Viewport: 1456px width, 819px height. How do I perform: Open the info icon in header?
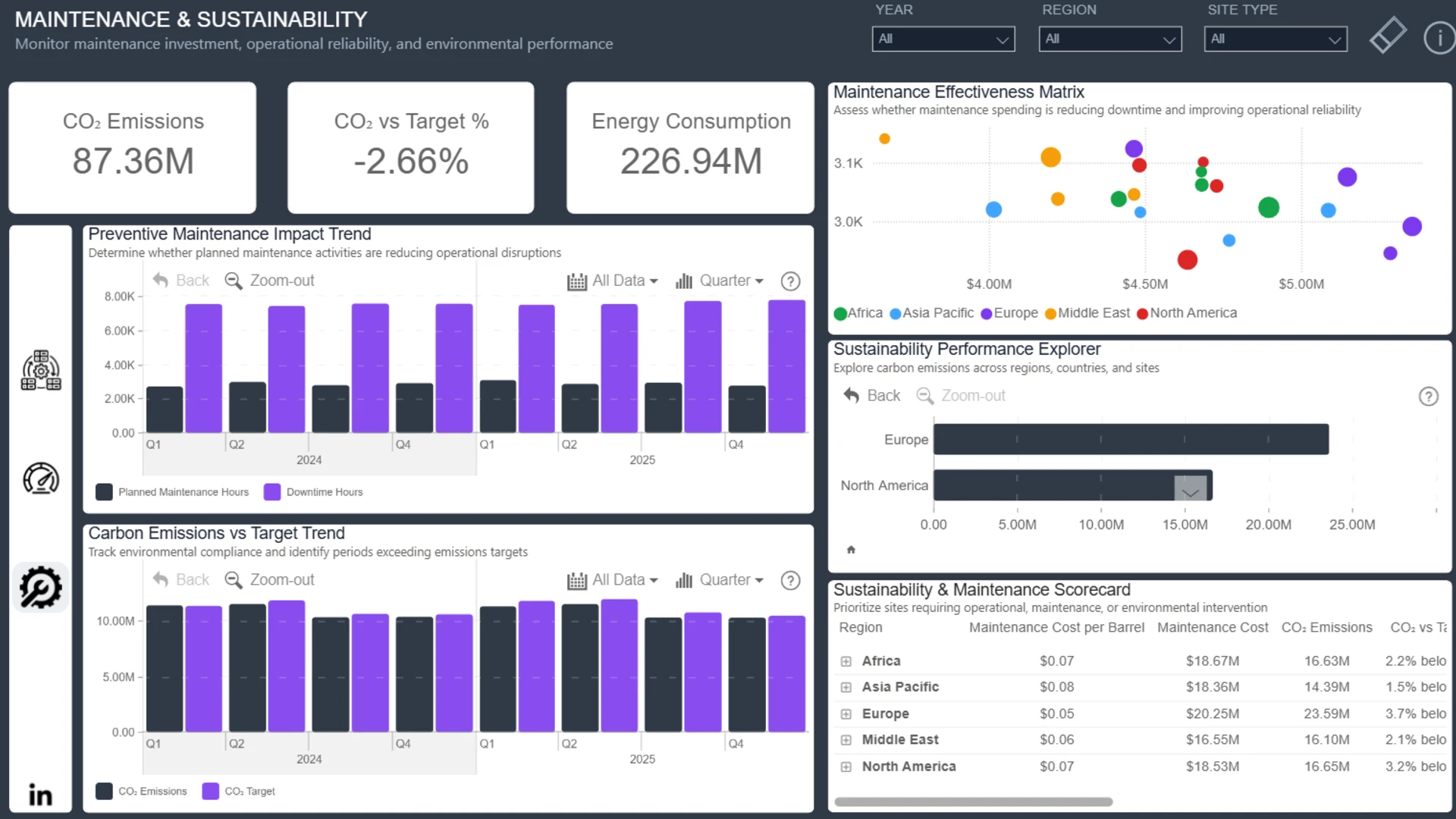pyautogui.click(x=1439, y=37)
